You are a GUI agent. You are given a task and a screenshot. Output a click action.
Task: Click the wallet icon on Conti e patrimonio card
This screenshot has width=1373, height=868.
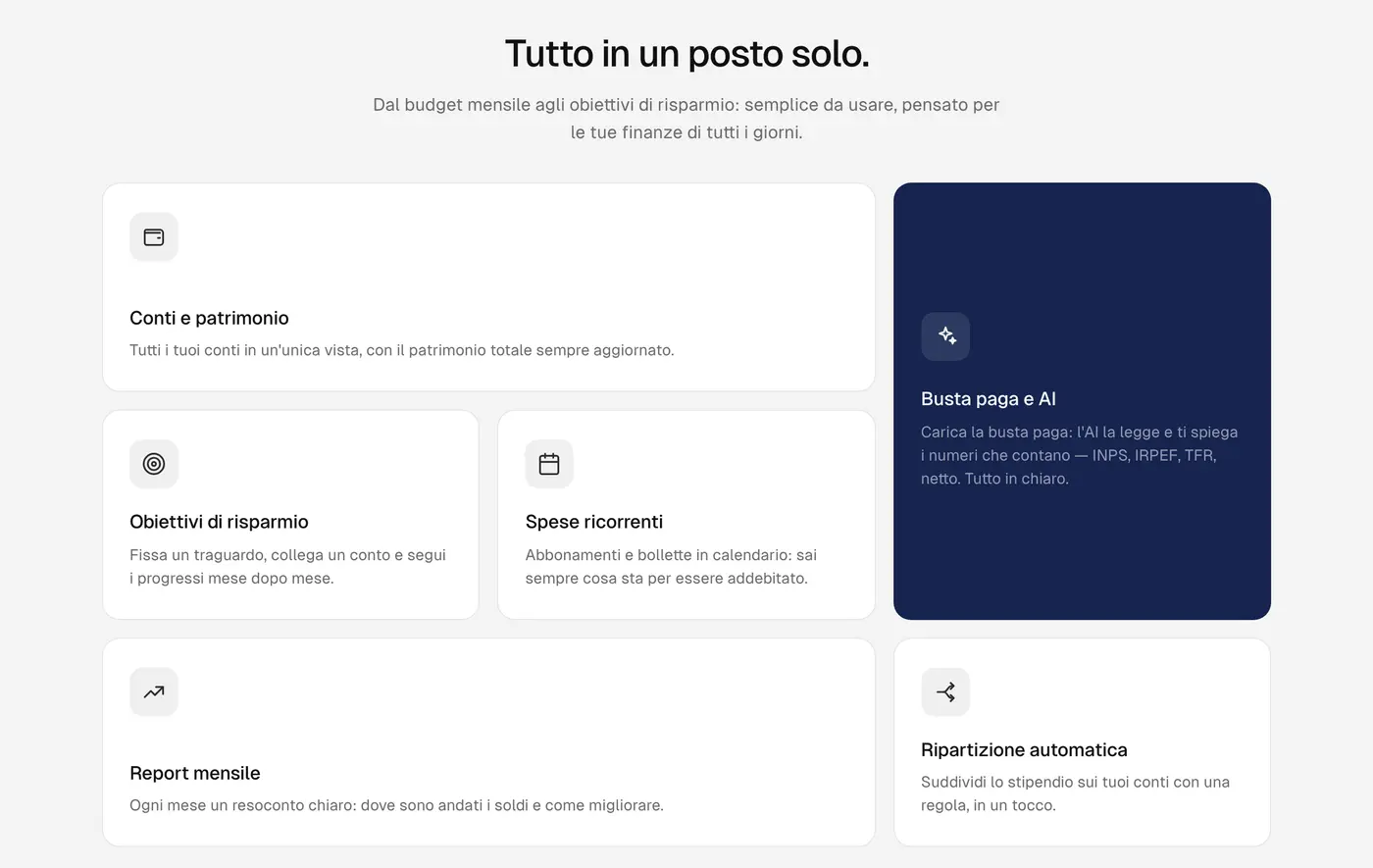pos(154,237)
